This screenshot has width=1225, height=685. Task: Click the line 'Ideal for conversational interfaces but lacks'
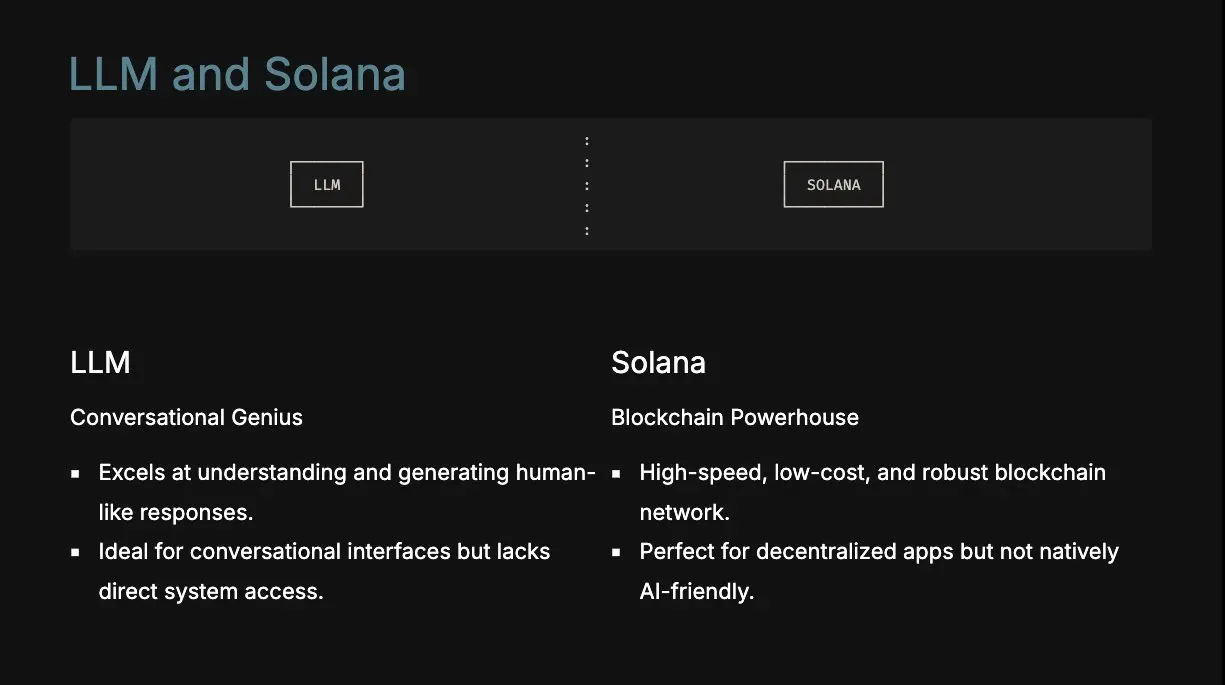324,552
